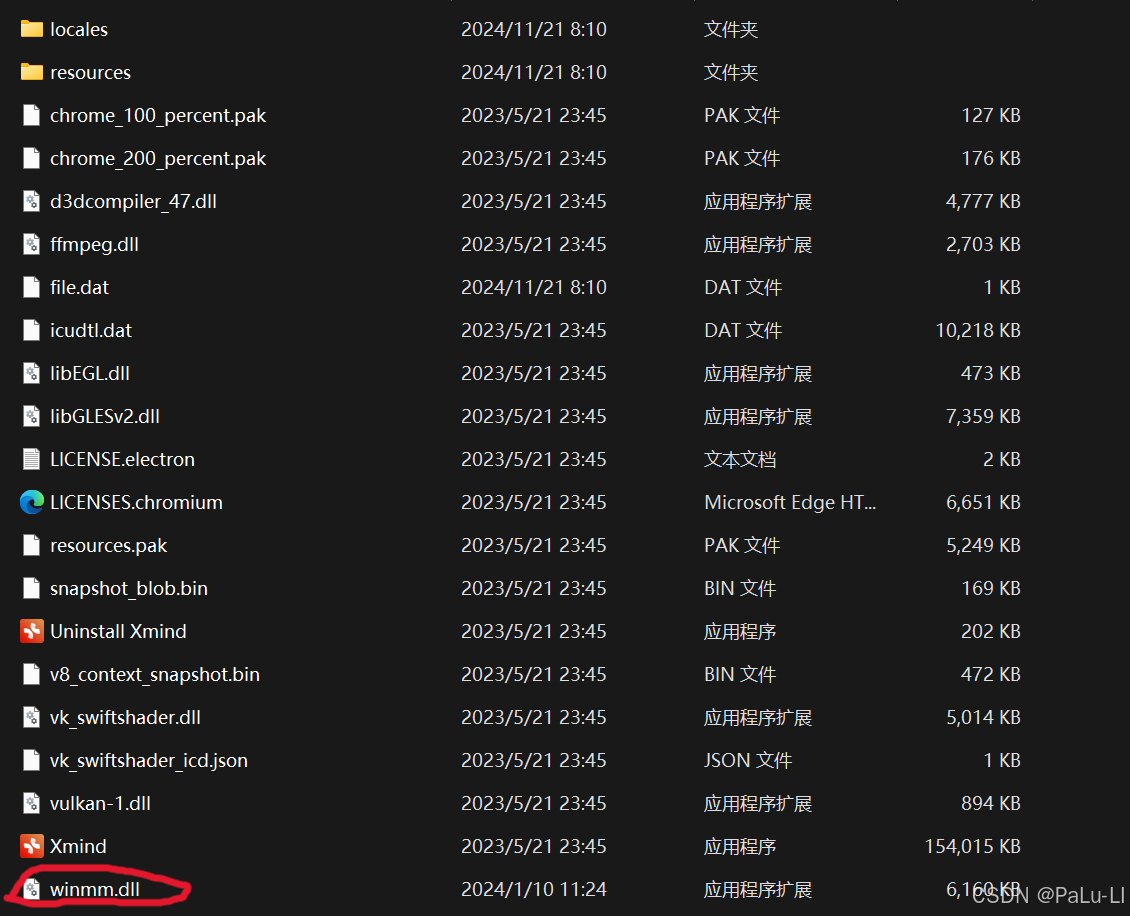Image resolution: width=1130 pixels, height=916 pixels.
Task: Select file name chrome_200_percent.pak
Action: point(158,159)
